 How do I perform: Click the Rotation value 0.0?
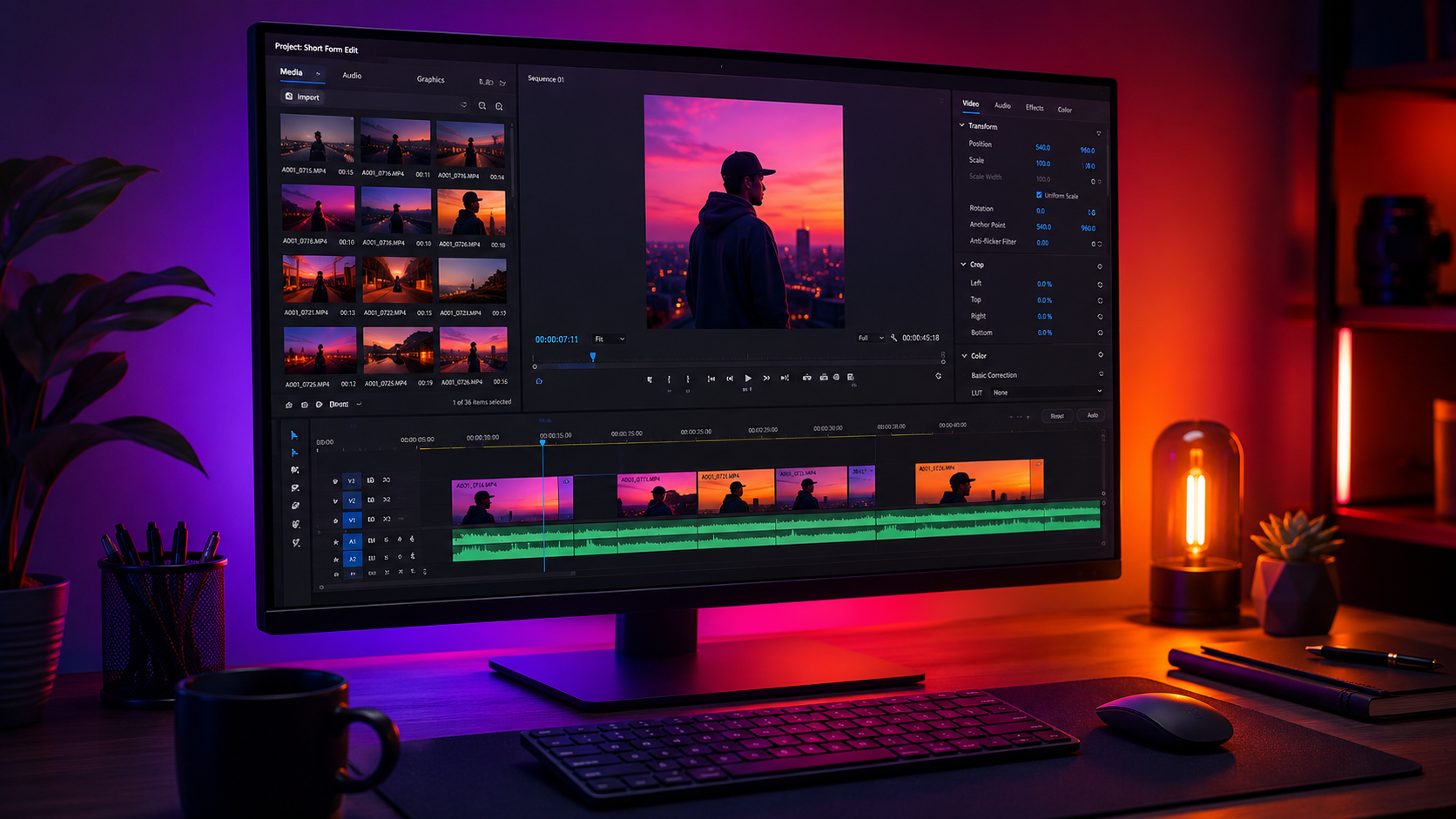coord(1040,211)
